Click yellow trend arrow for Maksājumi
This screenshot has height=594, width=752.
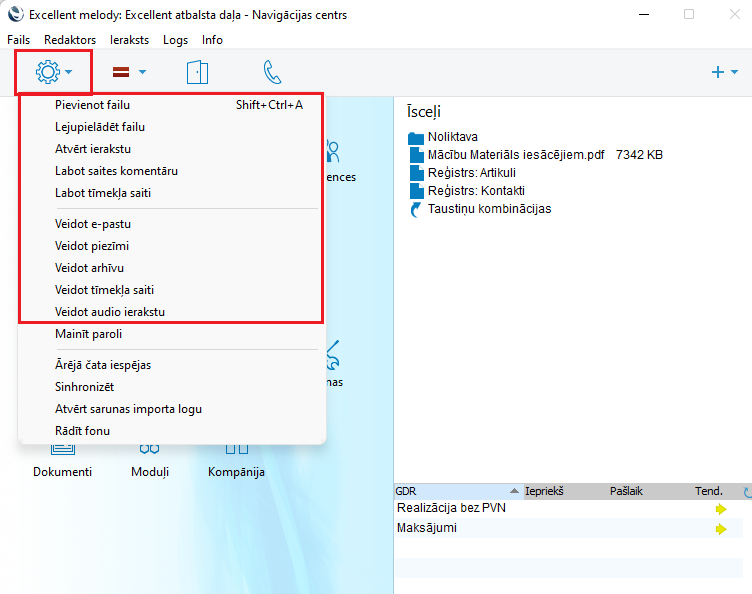tap(721, 529)
